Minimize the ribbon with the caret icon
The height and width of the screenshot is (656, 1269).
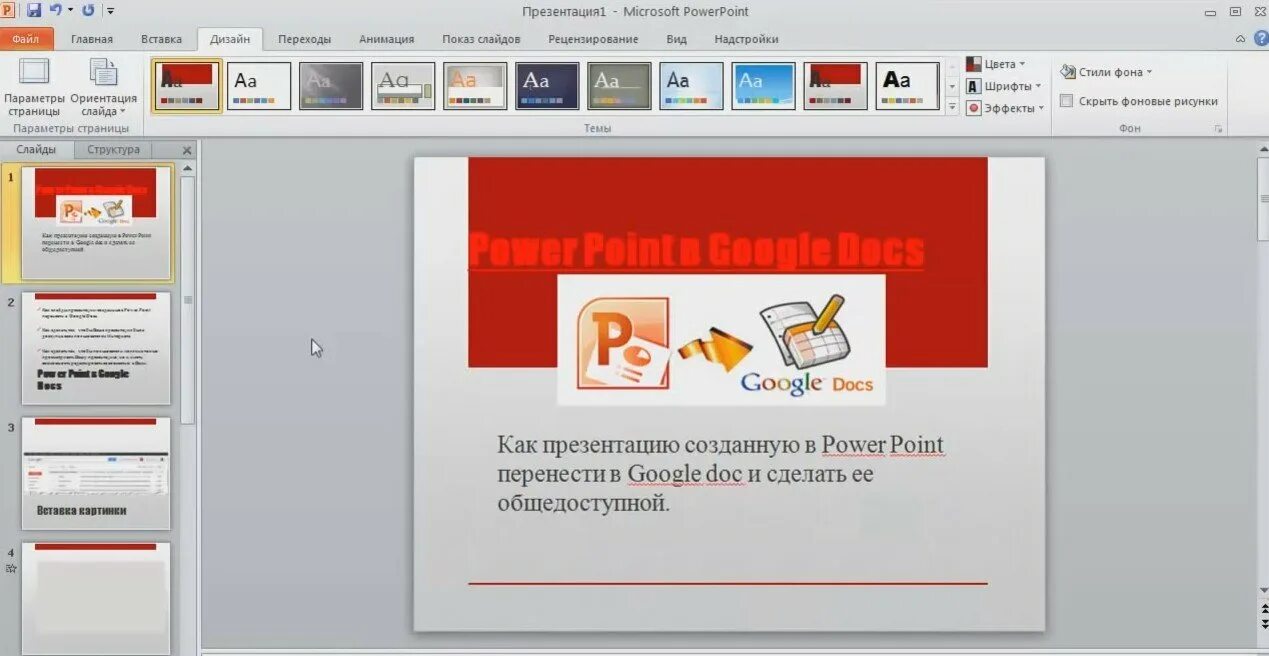click(x=1240, y=39)
